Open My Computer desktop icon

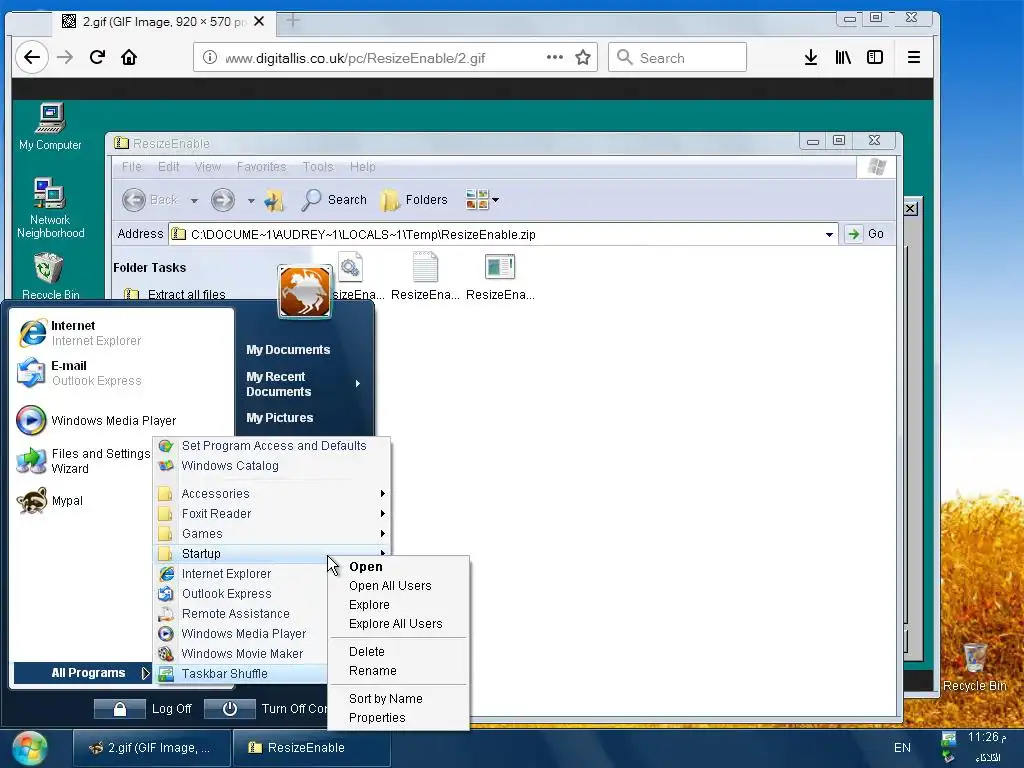50,127
